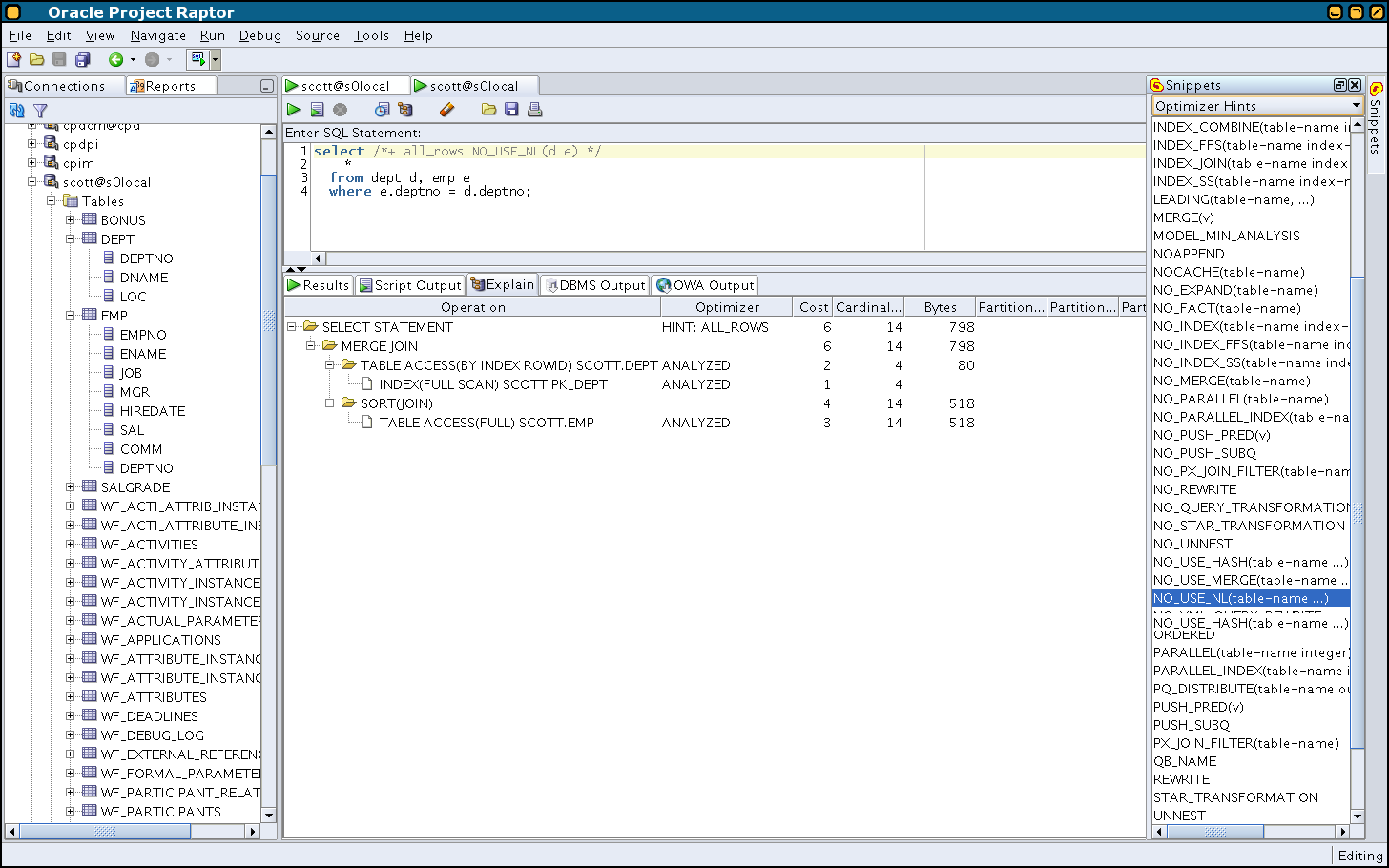
Task: Click the Run Script icon
Action: click(318, 110)
